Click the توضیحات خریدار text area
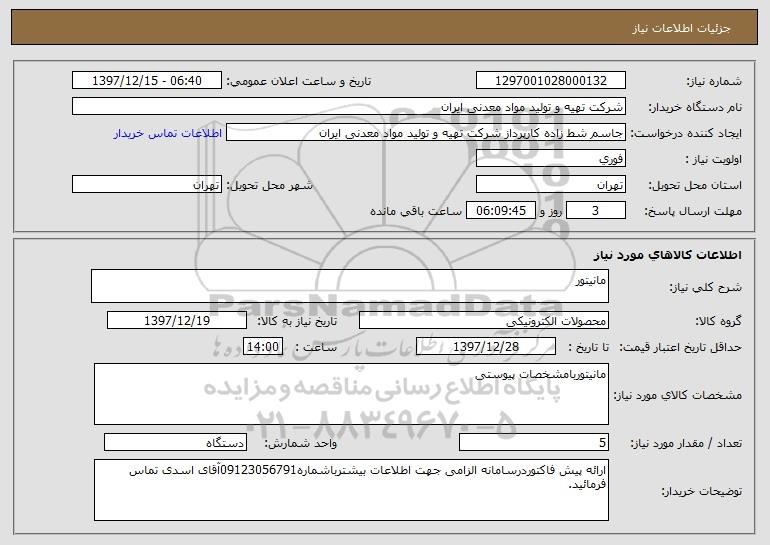This screenshot has height=545, width=770. (351, 490)
